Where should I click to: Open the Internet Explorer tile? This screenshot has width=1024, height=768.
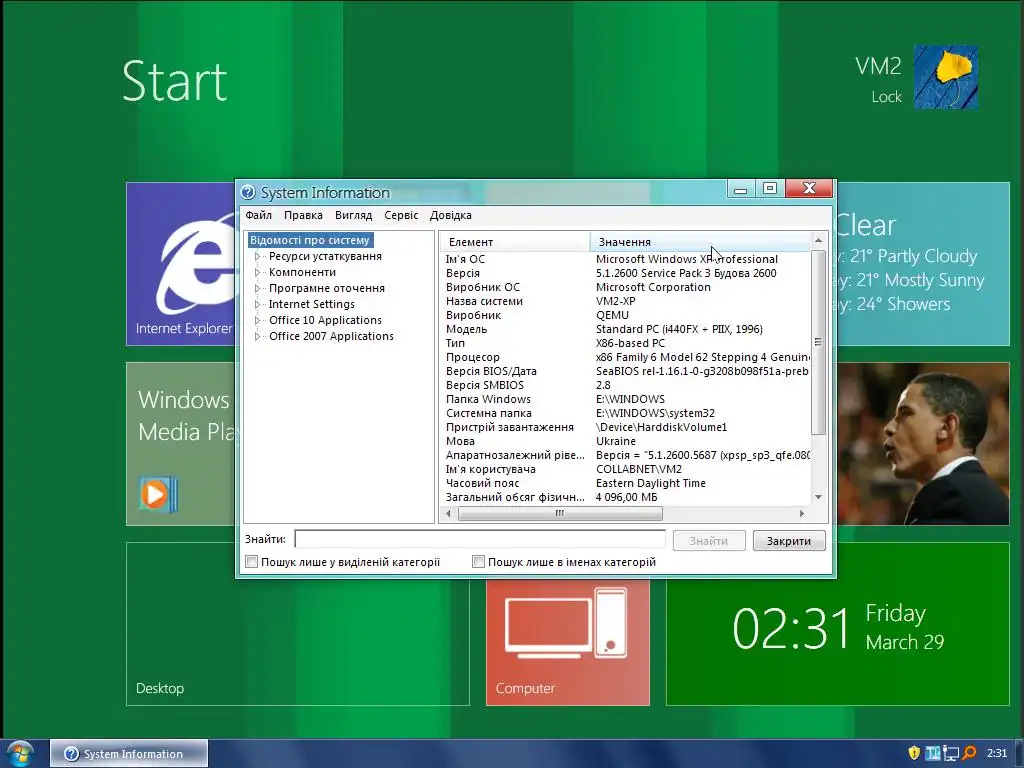coord(180,264)
